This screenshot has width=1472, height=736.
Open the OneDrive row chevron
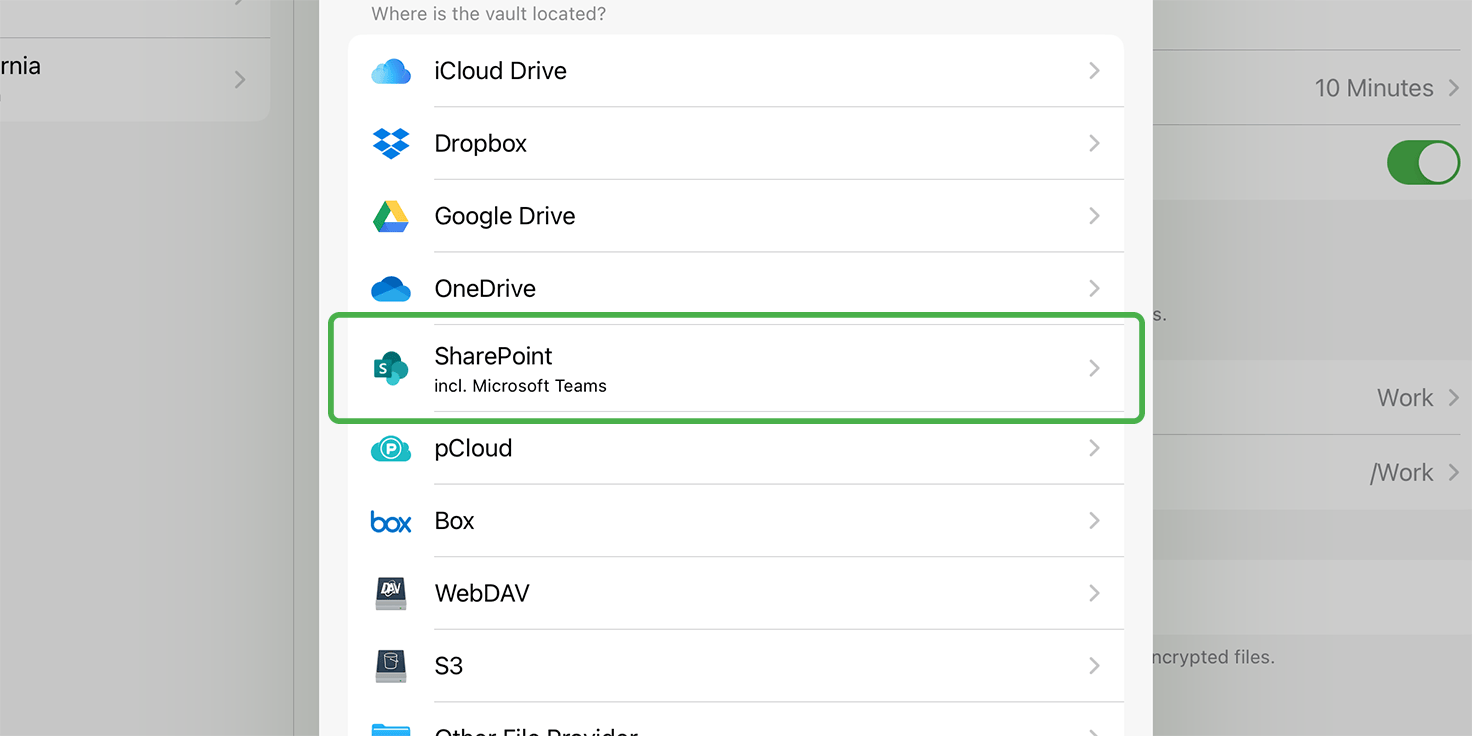tap(1094, 288)
